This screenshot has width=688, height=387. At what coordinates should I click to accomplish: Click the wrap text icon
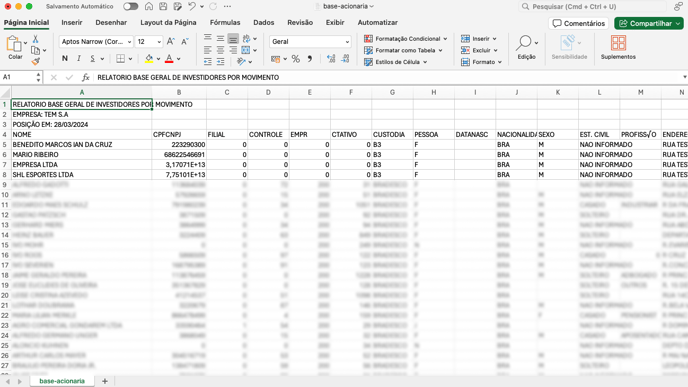[247, 39]
